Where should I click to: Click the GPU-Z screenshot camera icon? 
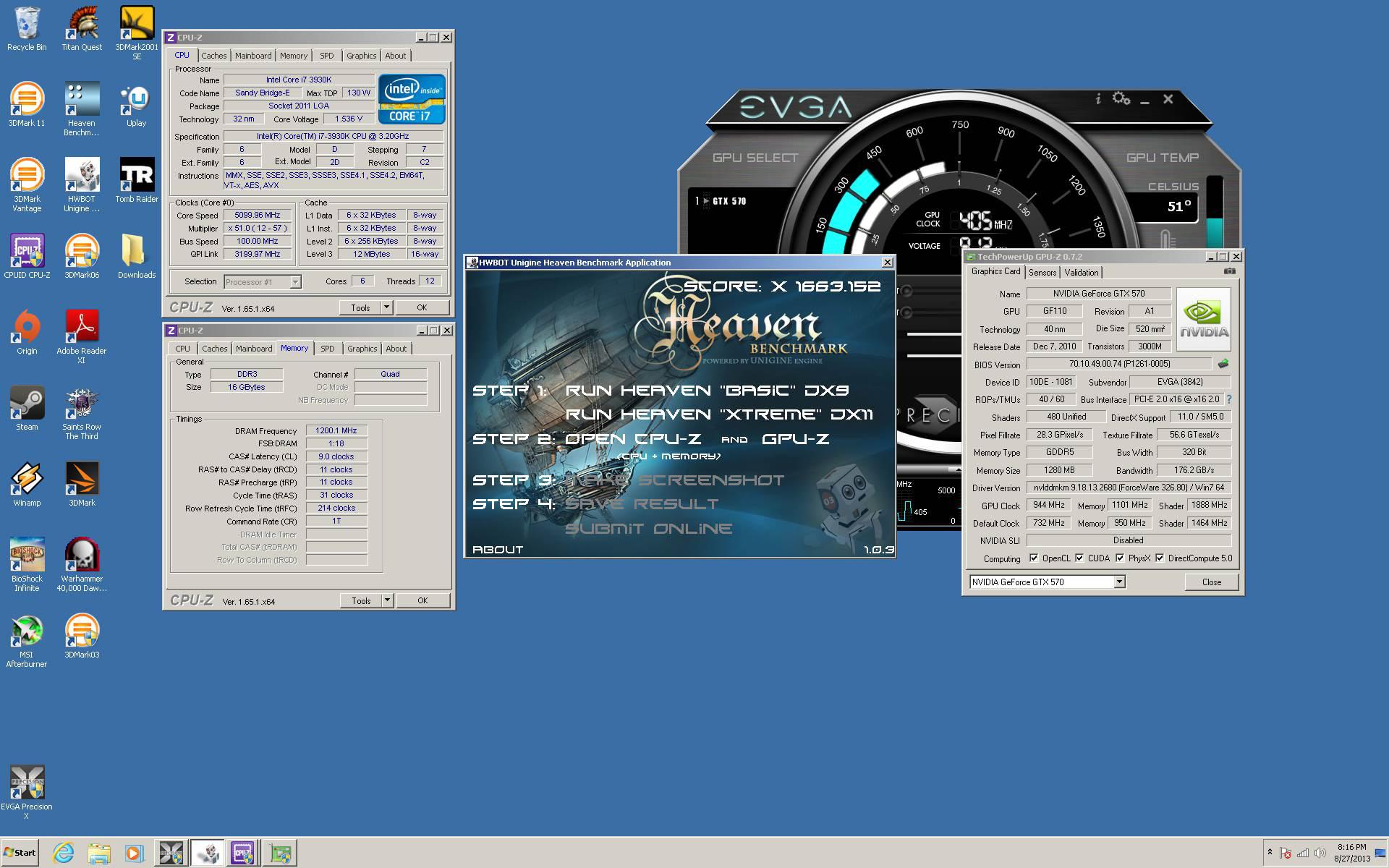[x=1229, y=271]
